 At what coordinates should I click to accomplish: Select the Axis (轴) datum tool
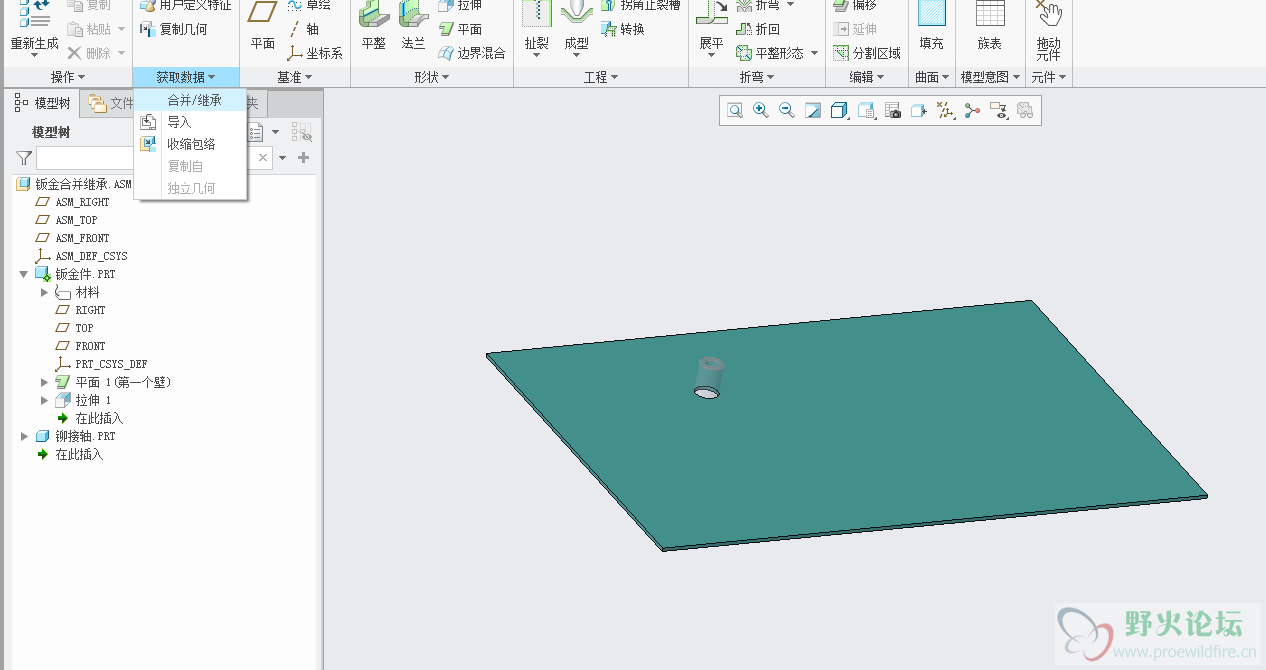pyautogui.click(x=303, y=29)
